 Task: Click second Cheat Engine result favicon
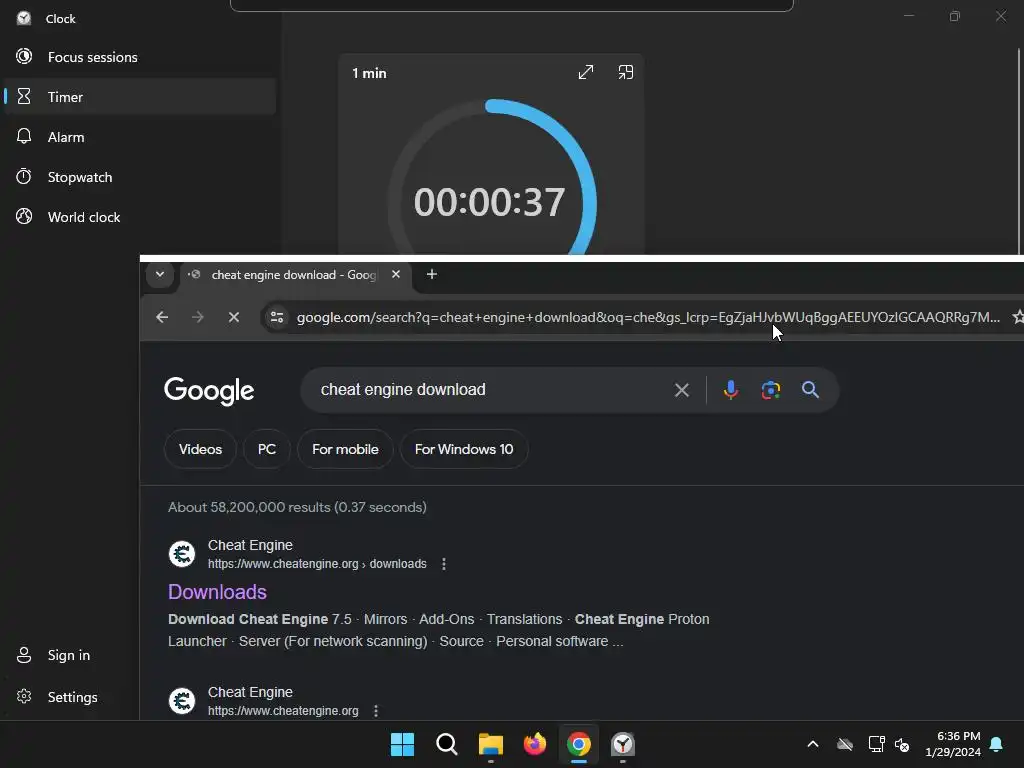point(182,701)
